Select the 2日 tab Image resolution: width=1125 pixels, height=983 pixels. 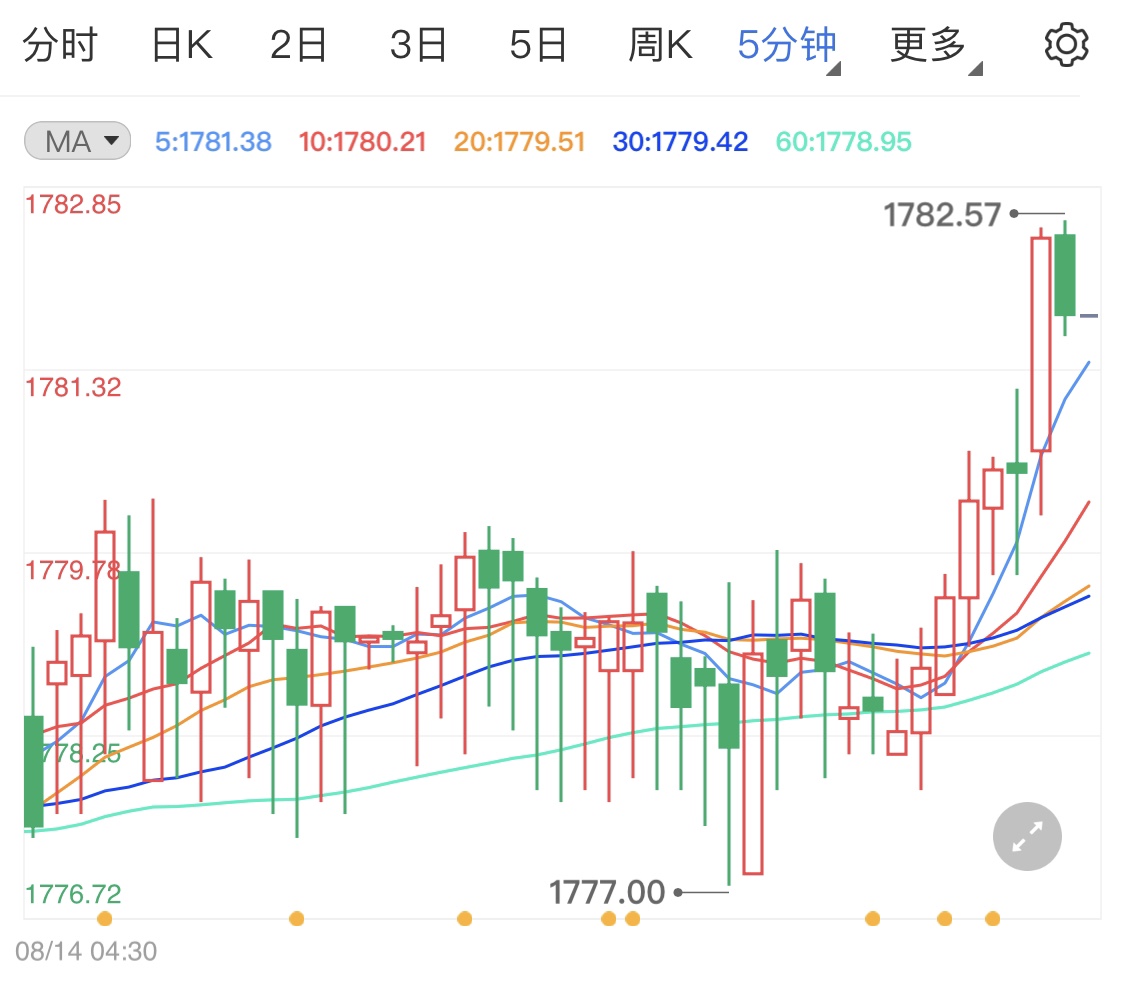[x=298, y=44]
